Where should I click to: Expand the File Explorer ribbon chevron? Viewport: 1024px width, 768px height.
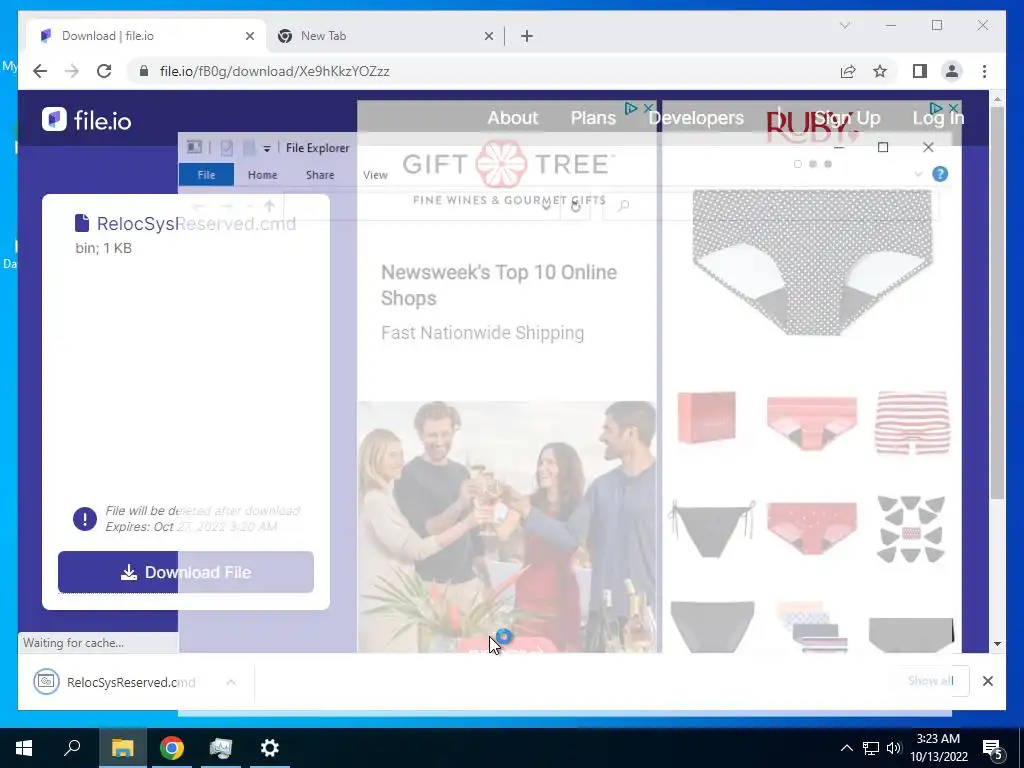pos(918,174)
